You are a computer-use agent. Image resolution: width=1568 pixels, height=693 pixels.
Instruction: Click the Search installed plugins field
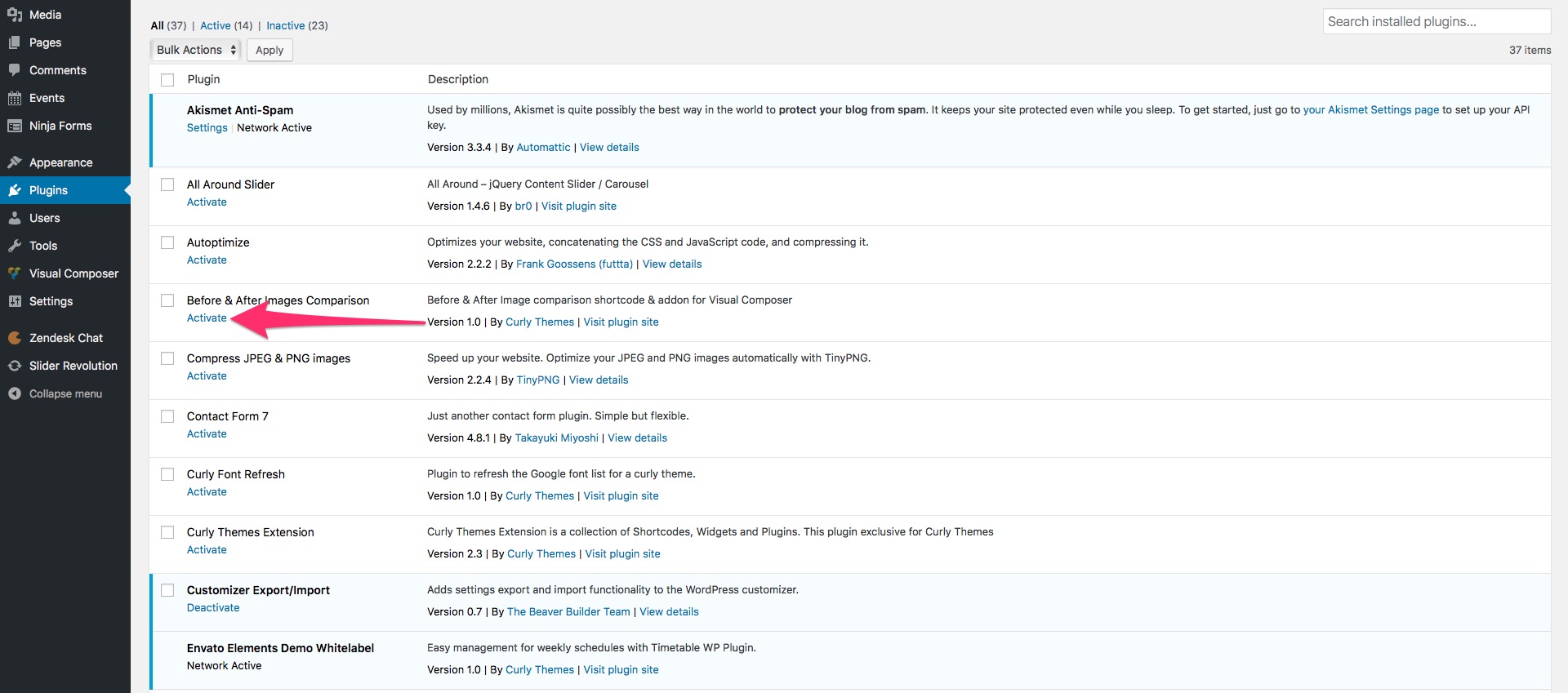[x=1437, y=21]
